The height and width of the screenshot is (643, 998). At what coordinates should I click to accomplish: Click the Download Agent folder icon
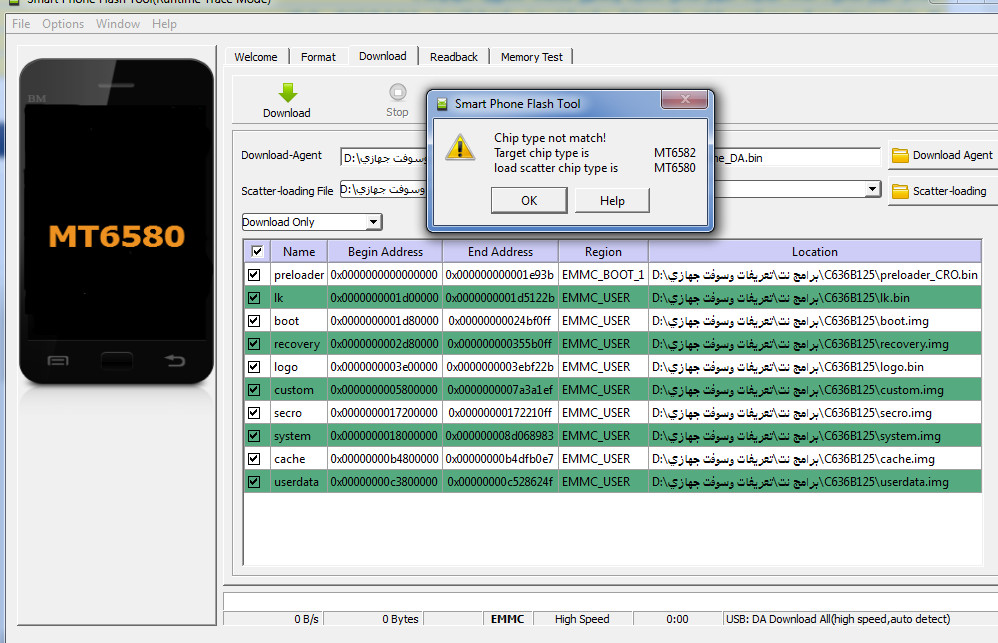pyautogui.click(x=900, y=155)
